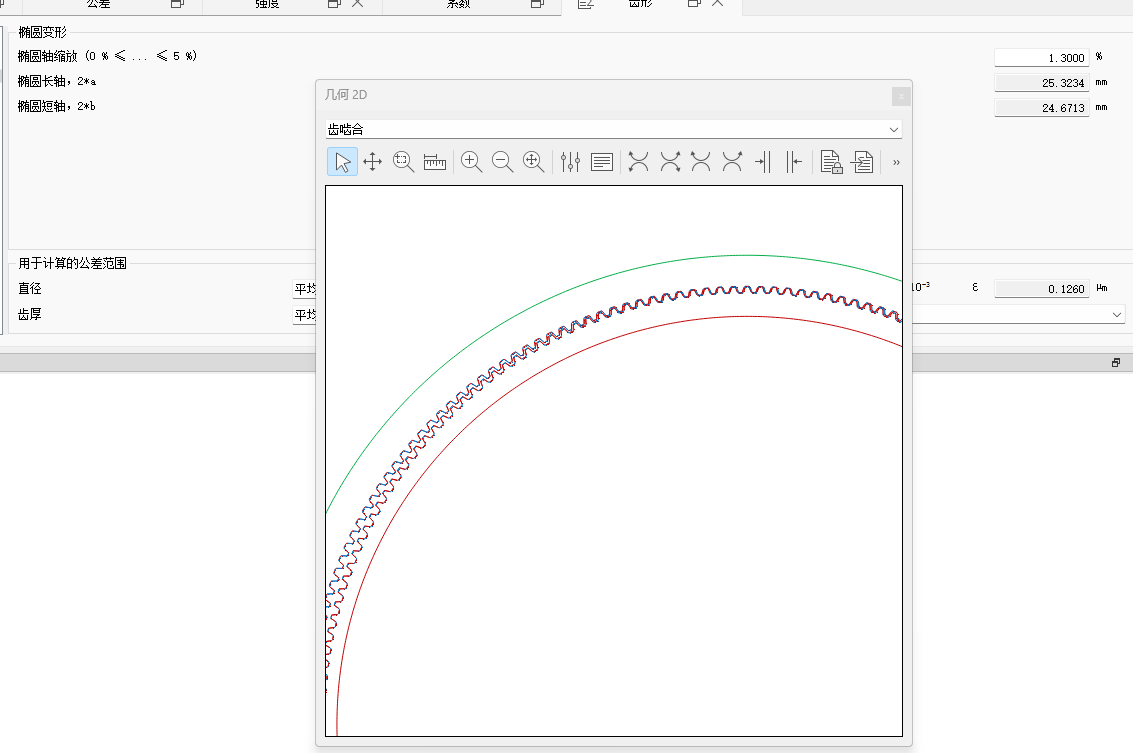Restore the lower panel via float icon
Screen dimensions: 1133x753
[x=1116, y=363]
